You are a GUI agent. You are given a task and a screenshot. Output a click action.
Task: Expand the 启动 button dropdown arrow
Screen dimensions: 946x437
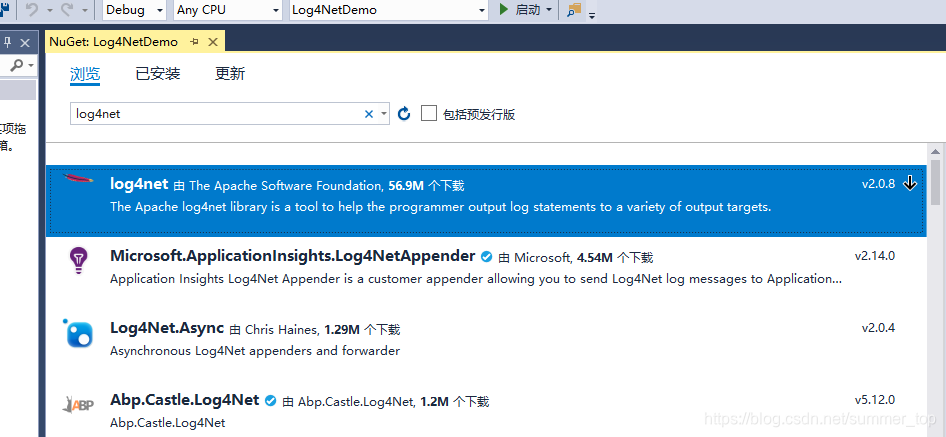pyautogui.click(x=548, y=10)
